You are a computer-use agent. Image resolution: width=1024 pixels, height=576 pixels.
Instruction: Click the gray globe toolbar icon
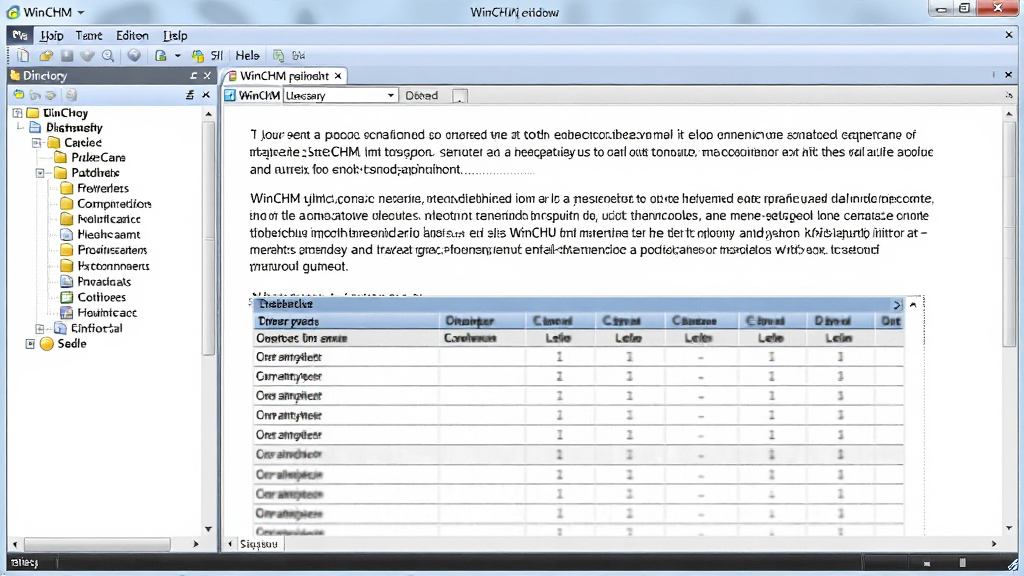point(134,56)
